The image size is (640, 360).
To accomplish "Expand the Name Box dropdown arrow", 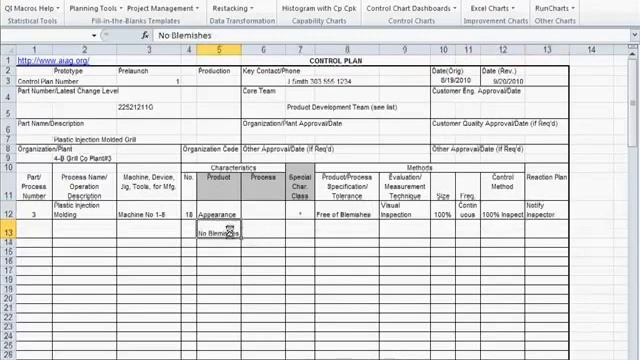I will (x=94, y=36).
